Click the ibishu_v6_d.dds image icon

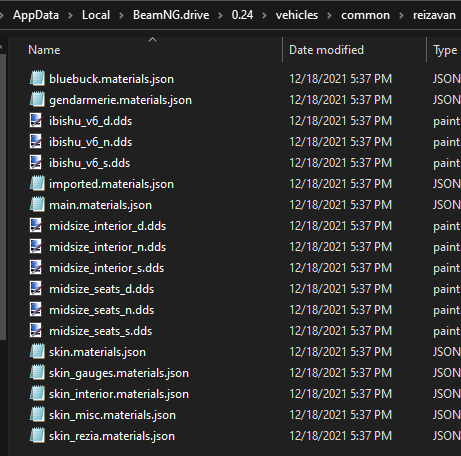[36, 120]
